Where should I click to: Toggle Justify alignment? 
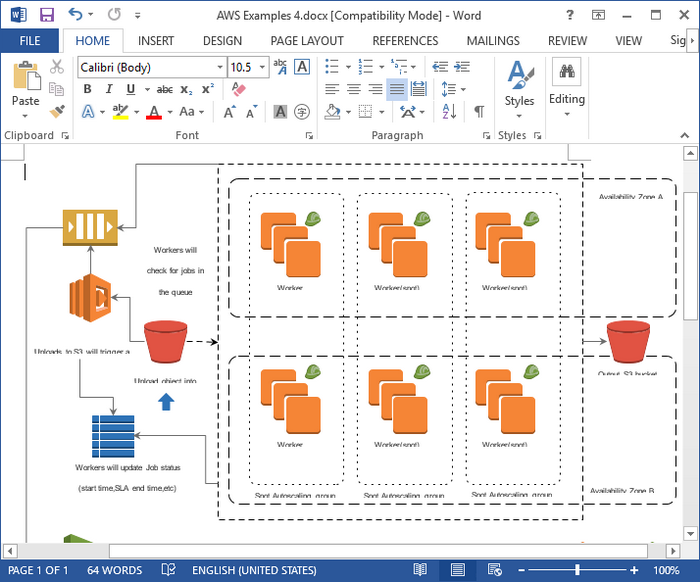[397, 89]
